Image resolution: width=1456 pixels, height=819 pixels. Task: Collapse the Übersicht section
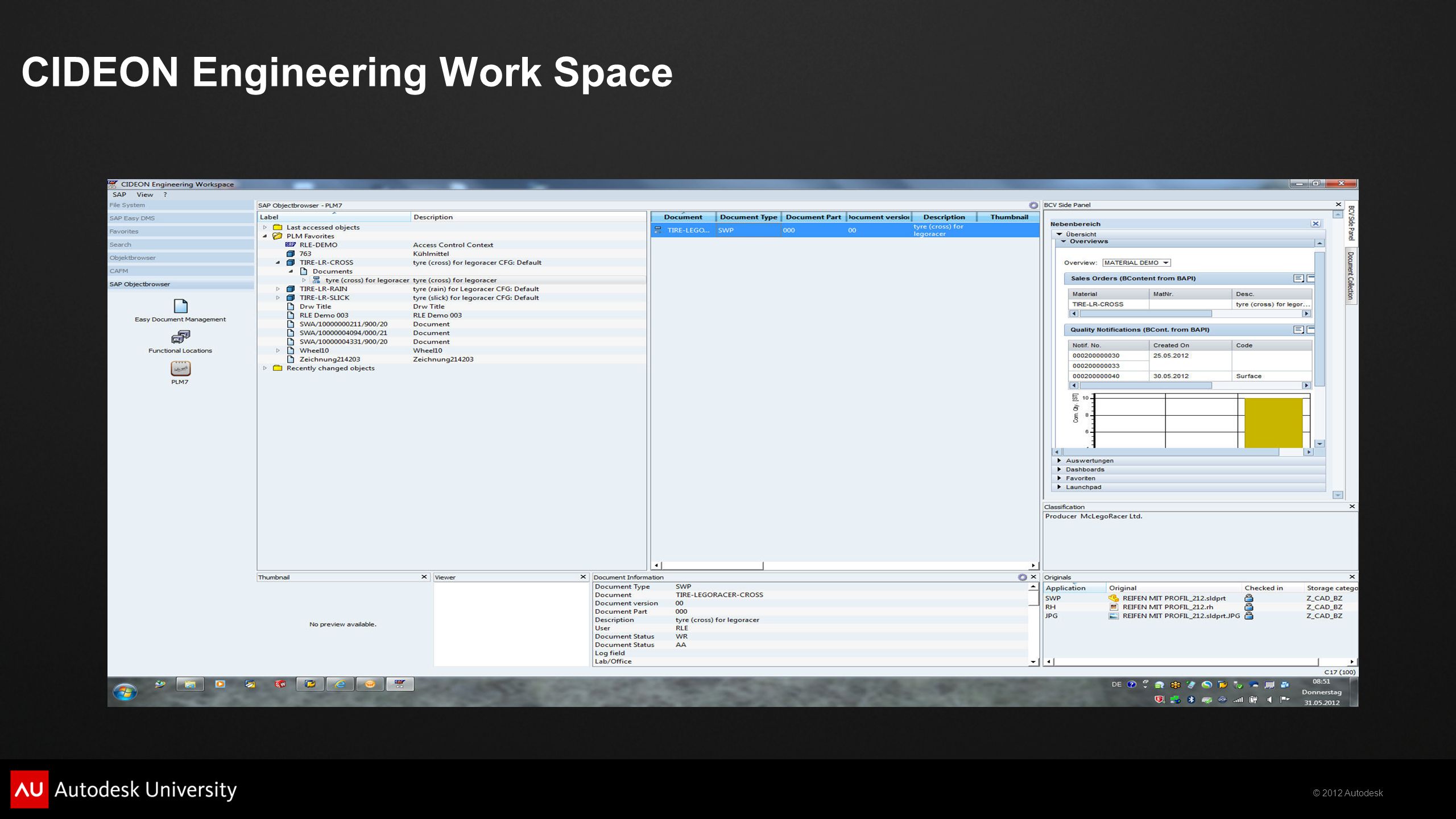pyautogui.click(x=1060, y=234)
